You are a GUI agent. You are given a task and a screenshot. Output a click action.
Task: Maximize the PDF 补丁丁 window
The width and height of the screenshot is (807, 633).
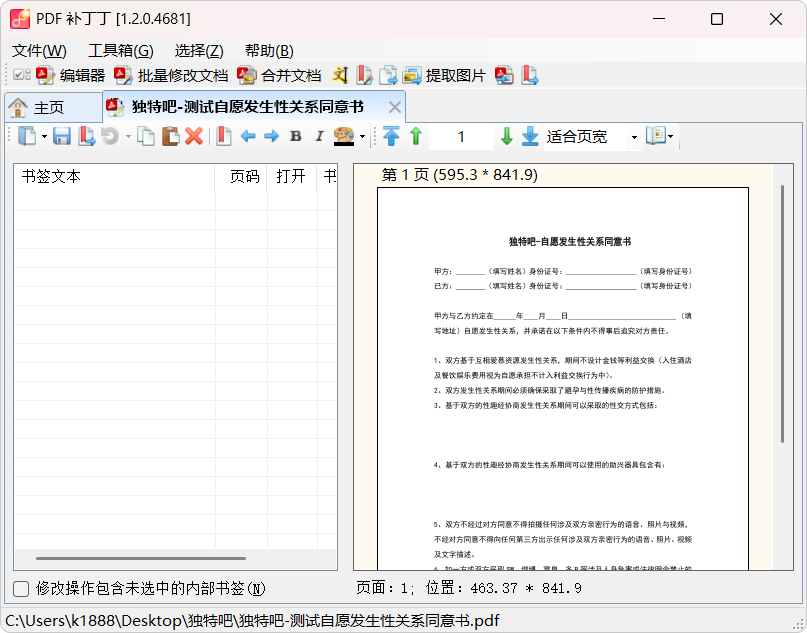(x=716, y=19)
